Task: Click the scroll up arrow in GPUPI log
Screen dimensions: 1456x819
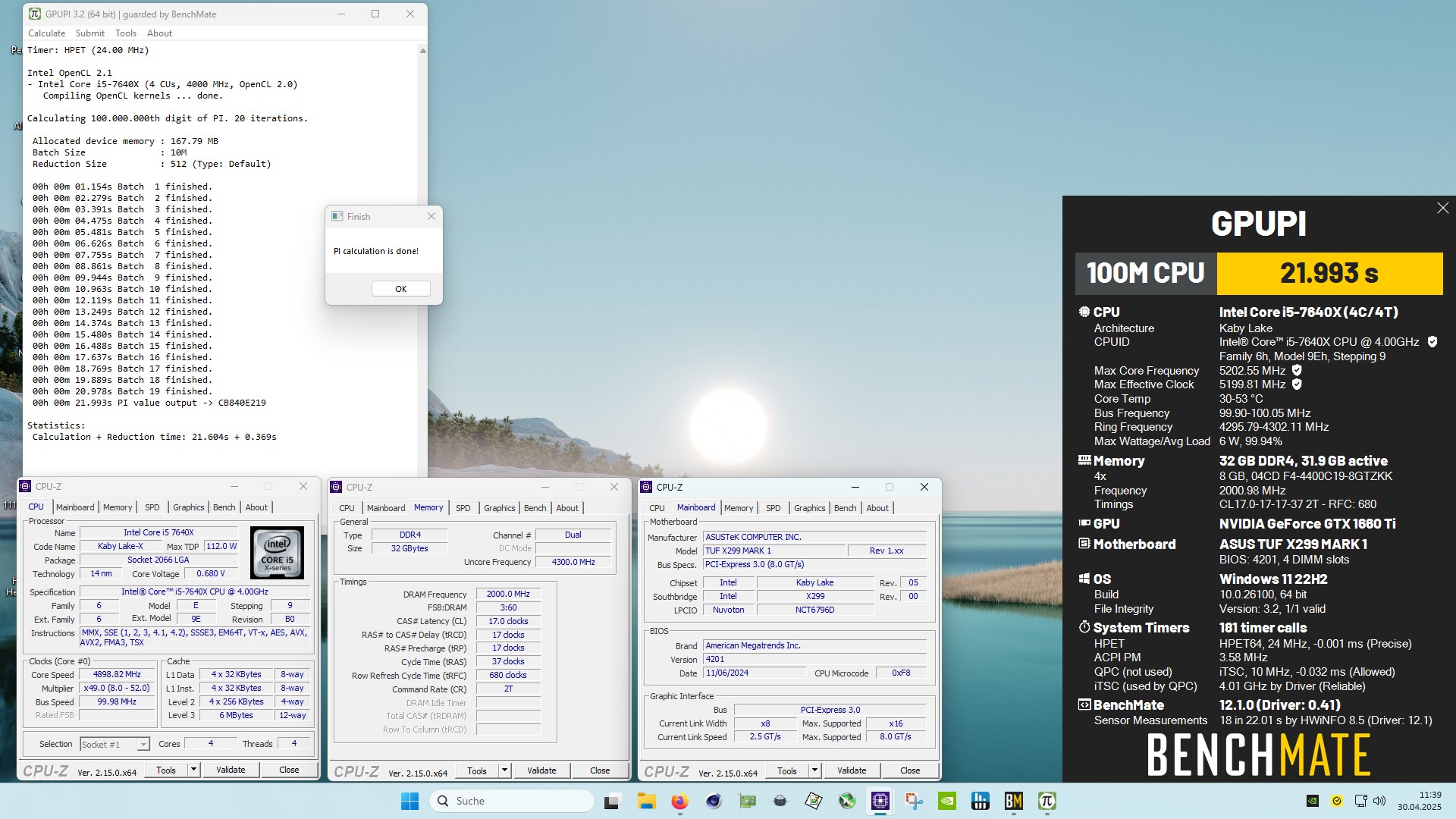Action: click(422, 51)
